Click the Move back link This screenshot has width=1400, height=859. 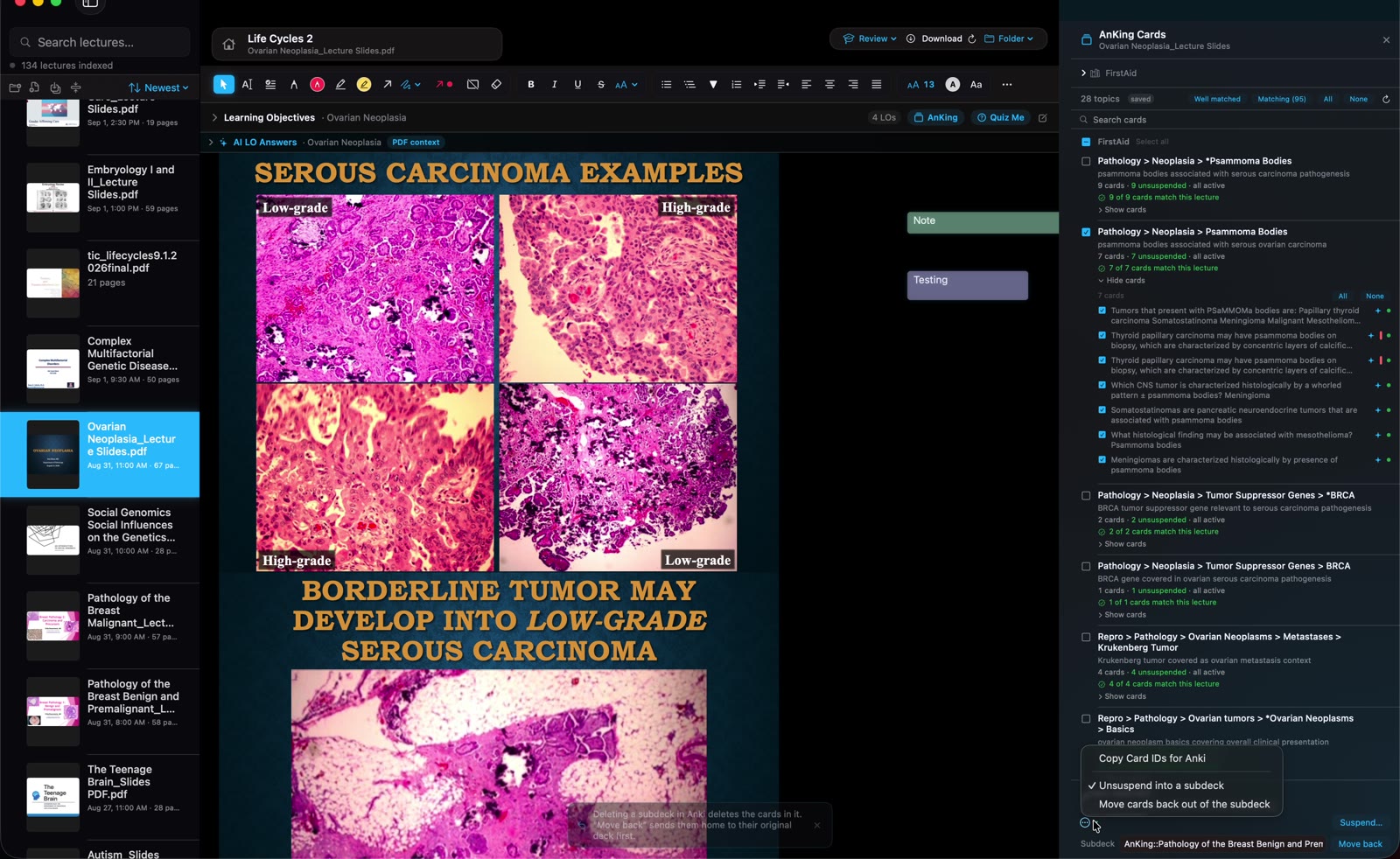[x=1360, y=844]
